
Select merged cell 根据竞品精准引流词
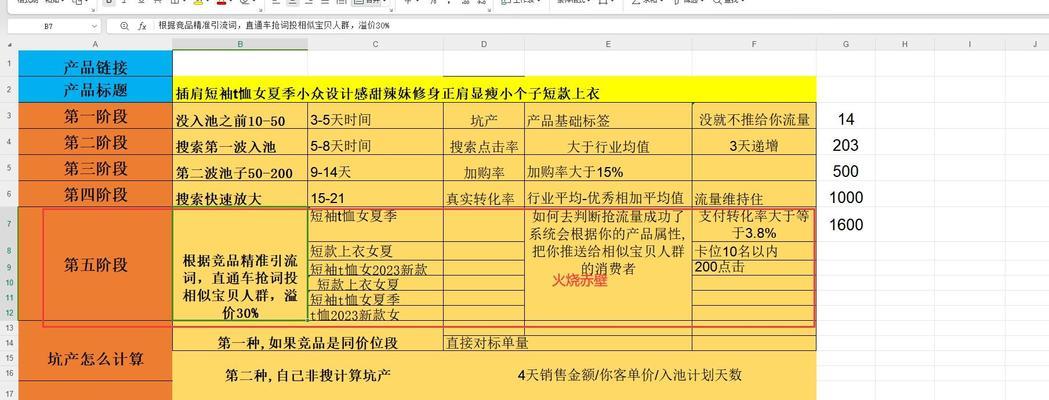pyautogui.click(x=240, y=265)
